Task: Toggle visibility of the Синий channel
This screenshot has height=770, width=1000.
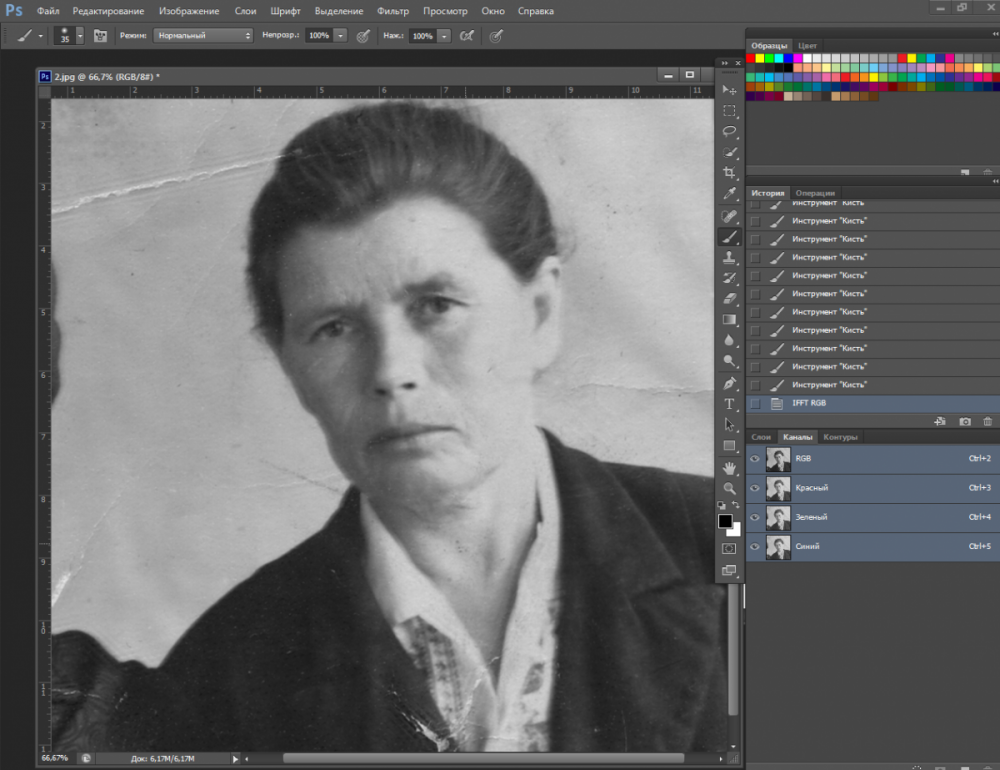Action: coord(755,547)
